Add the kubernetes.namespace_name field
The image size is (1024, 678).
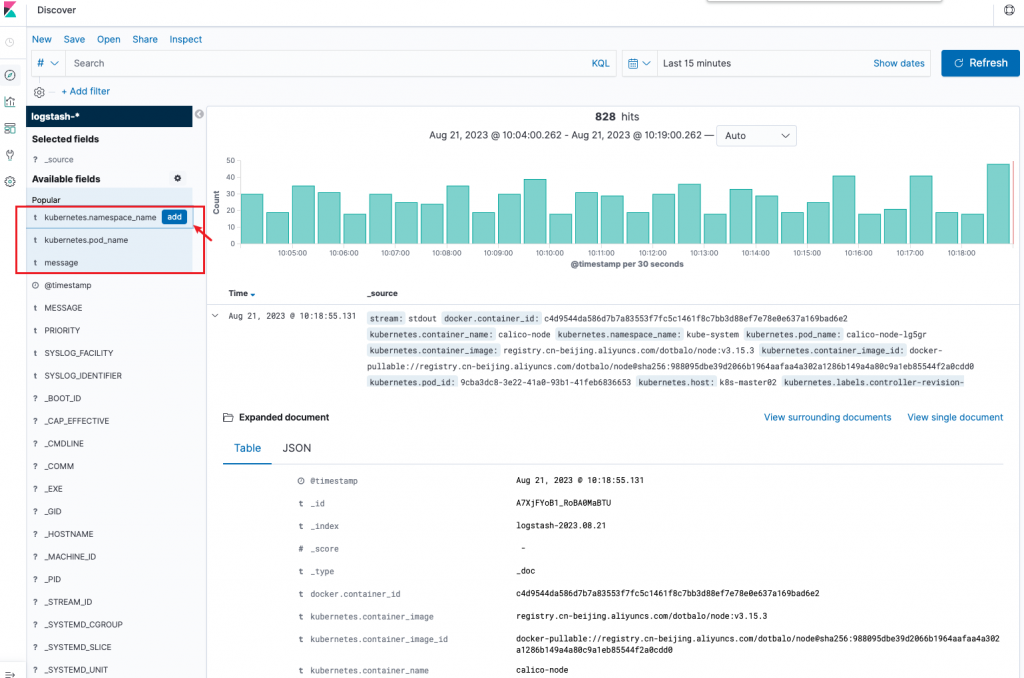pos(174,217)
